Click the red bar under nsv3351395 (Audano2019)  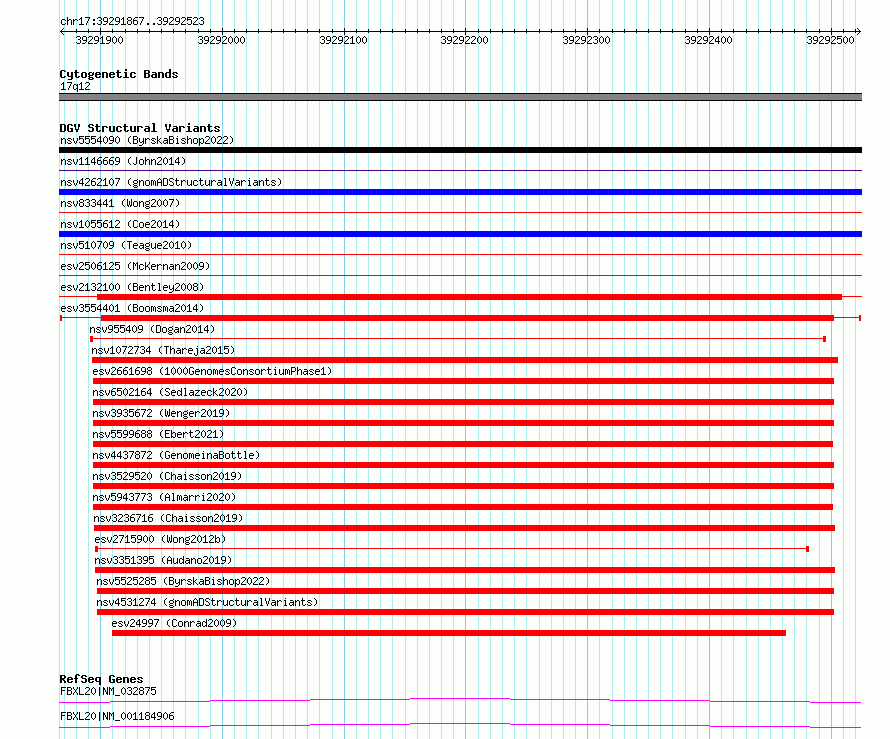465,570
